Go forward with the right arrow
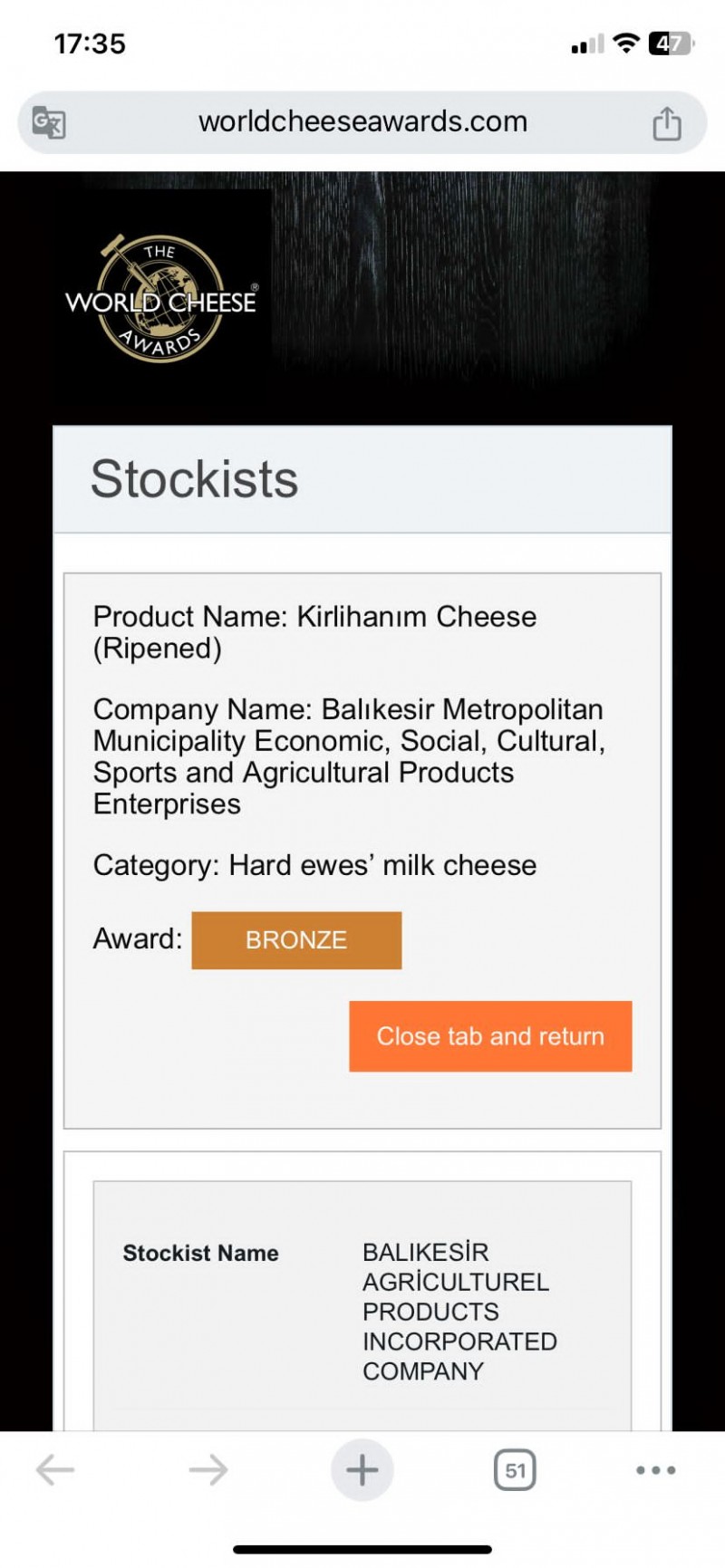The image size is (725, 1568). coord(208,1469)
